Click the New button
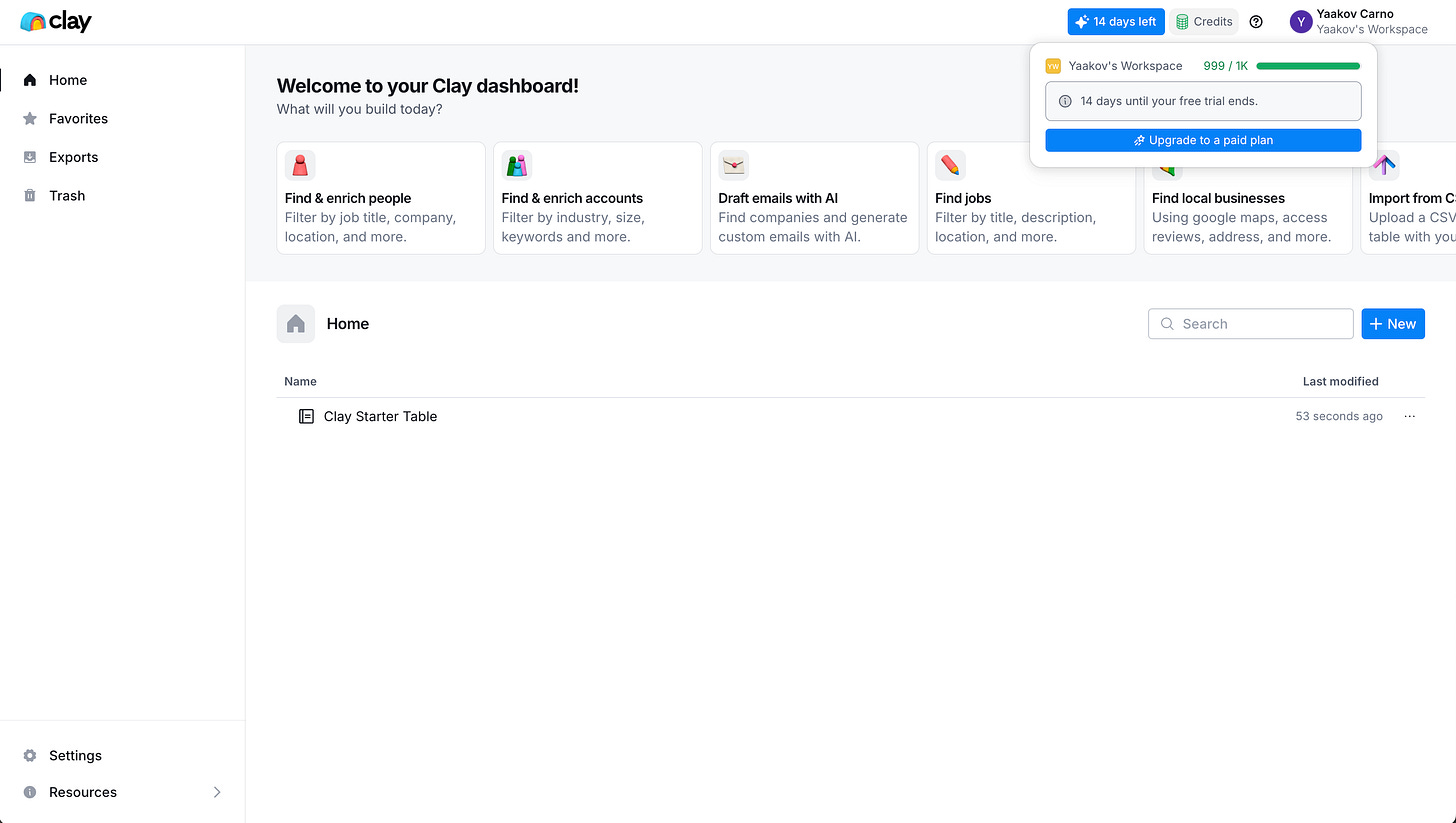This screenshot has width=1456, height=823. [x=1393, y=324]
